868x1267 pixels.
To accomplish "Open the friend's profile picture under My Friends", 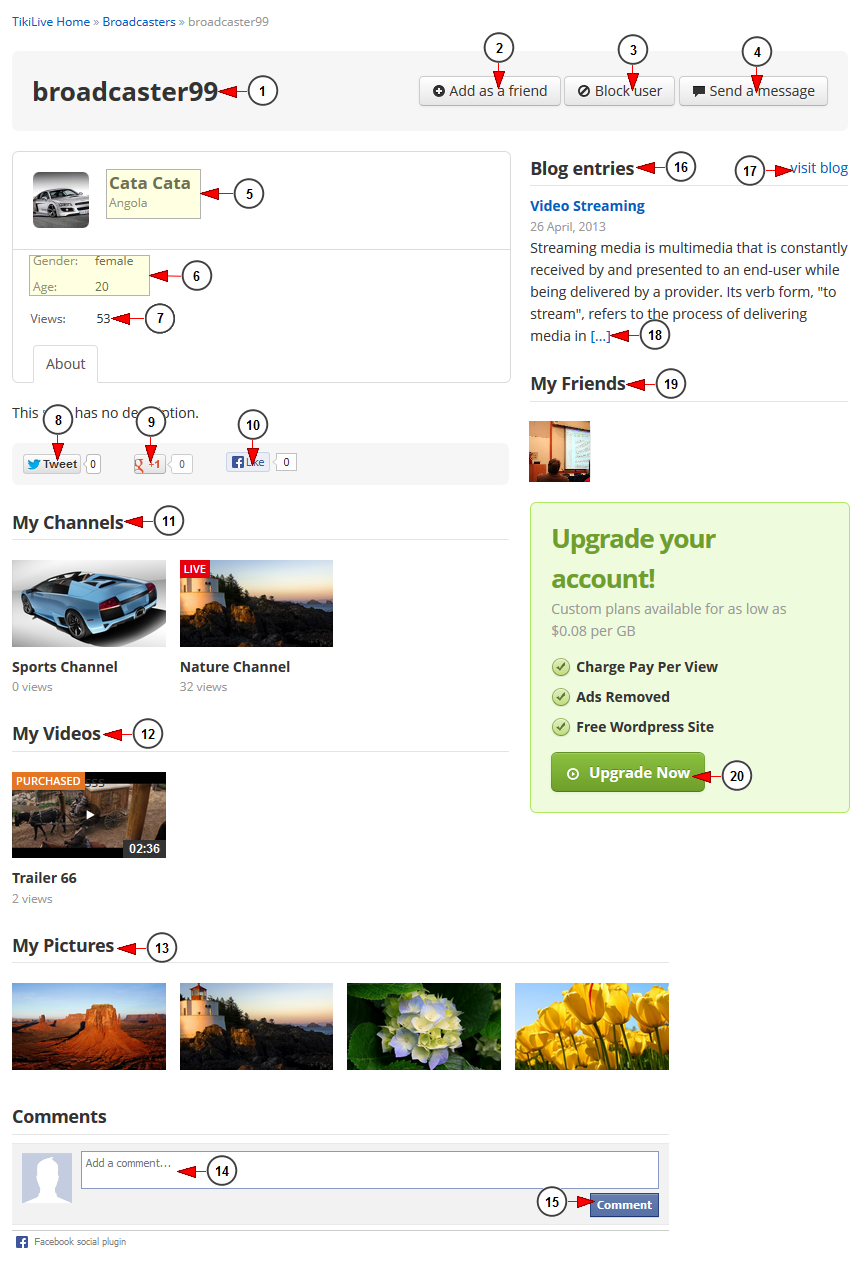I will coord(559,451).
